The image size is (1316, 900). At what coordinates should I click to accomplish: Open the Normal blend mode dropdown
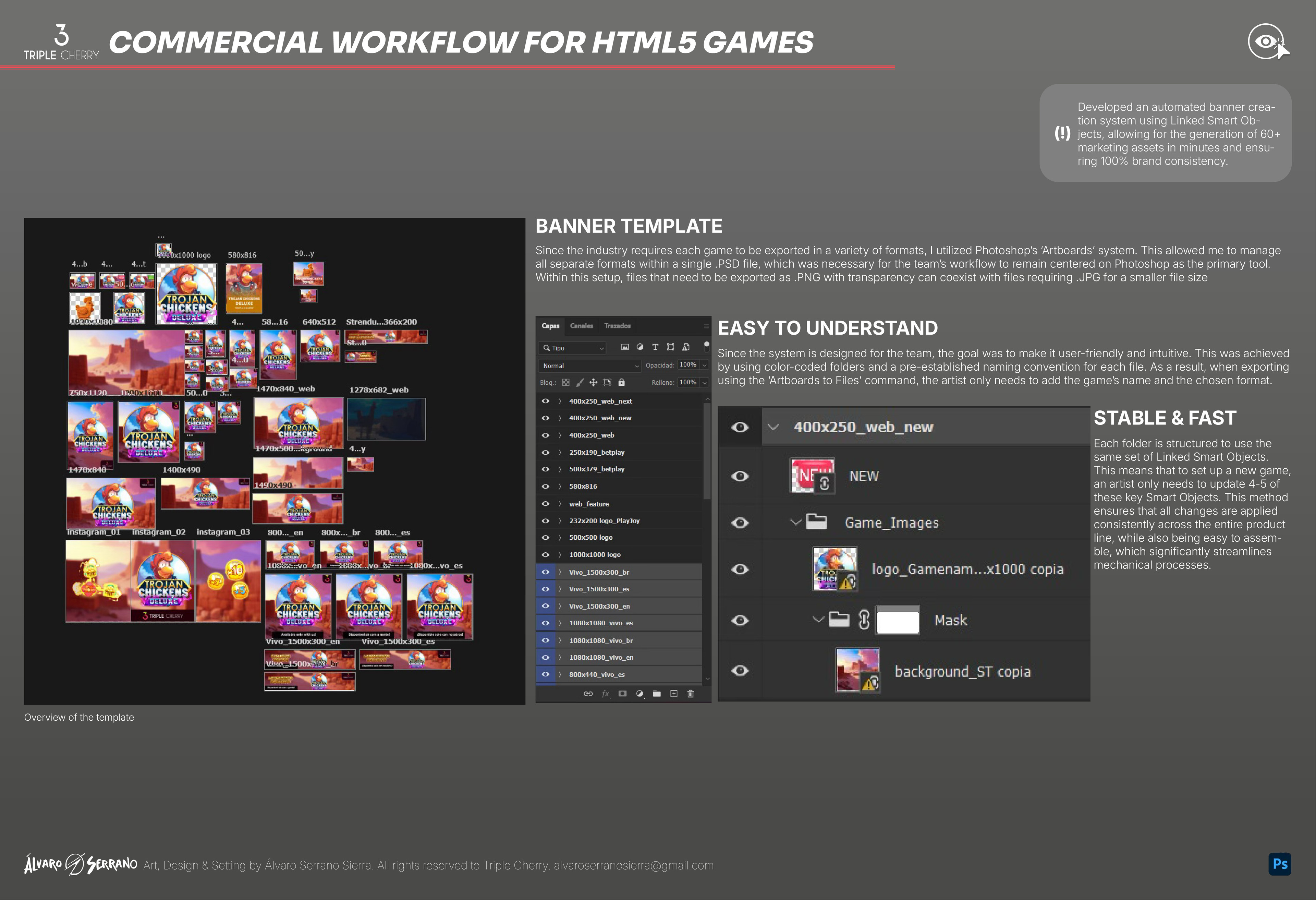[x=589, y=366]
